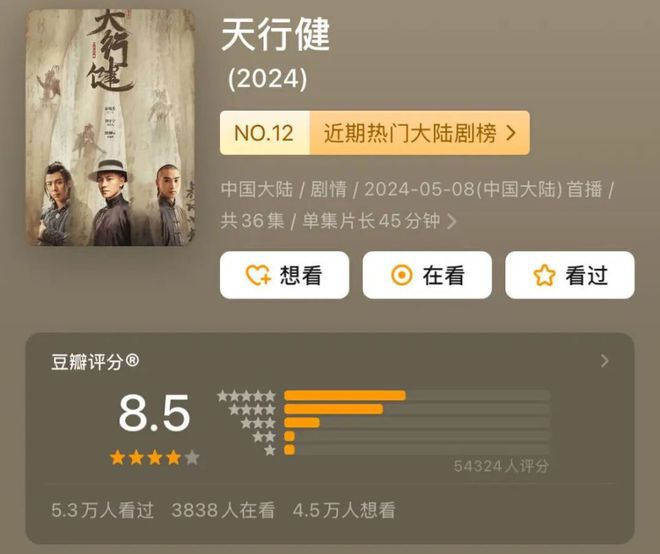
Task: Open 近期热门大陆剧榜 chart list
Action: pyautogui.click(x=410, y=133)
